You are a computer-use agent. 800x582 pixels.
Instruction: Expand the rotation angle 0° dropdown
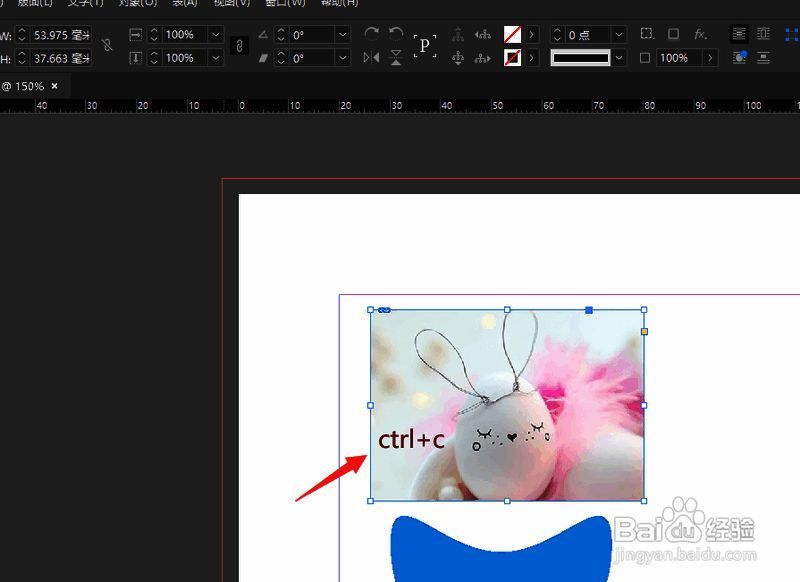point(340,35)
